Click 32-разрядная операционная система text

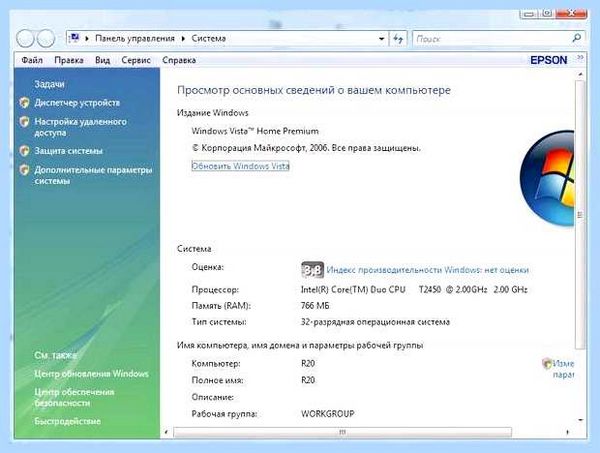tap(375, 322)
